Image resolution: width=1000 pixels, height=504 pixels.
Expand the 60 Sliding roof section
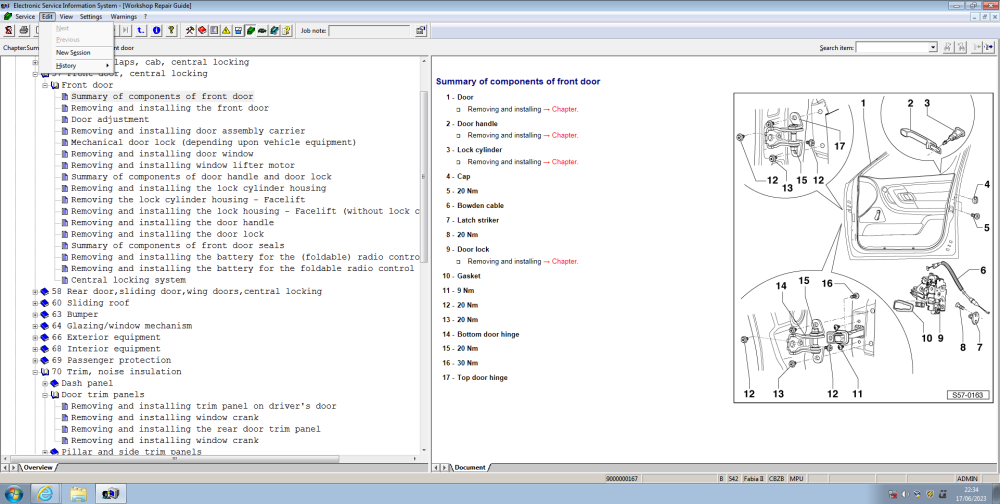(36, 303)
